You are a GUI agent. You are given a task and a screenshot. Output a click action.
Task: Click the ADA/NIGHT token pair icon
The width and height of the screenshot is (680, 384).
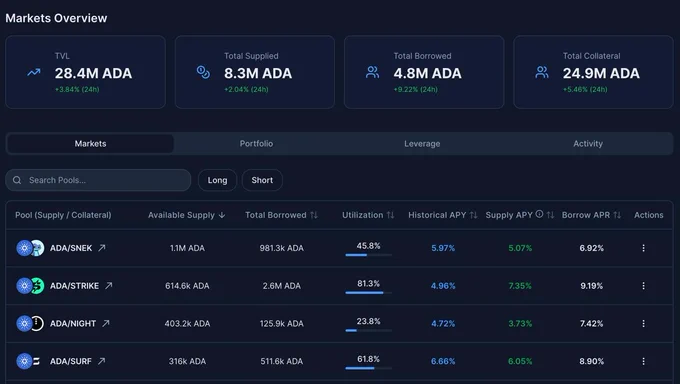point(30,323)
